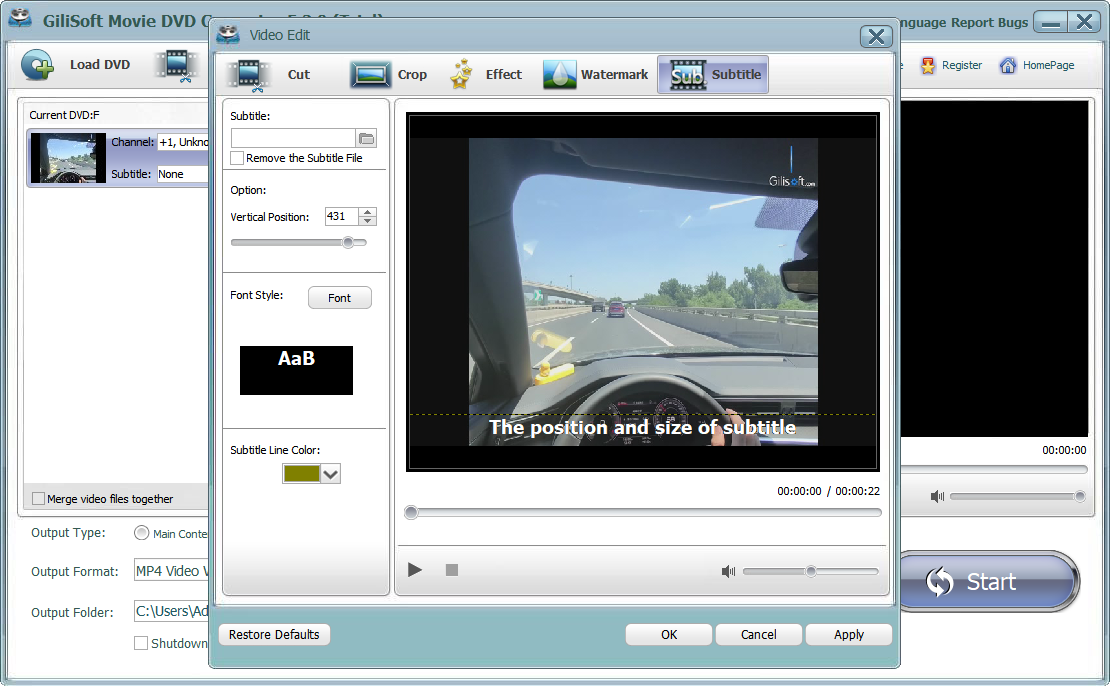Click the Crop screen icon
This screenshot has height=686, width=1110.
pyautogui.click(x=370, y=75)
